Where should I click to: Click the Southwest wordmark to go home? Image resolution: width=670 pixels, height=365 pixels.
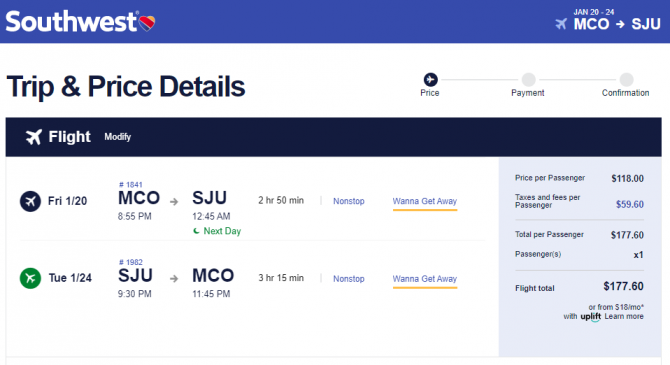click(71, 21)
